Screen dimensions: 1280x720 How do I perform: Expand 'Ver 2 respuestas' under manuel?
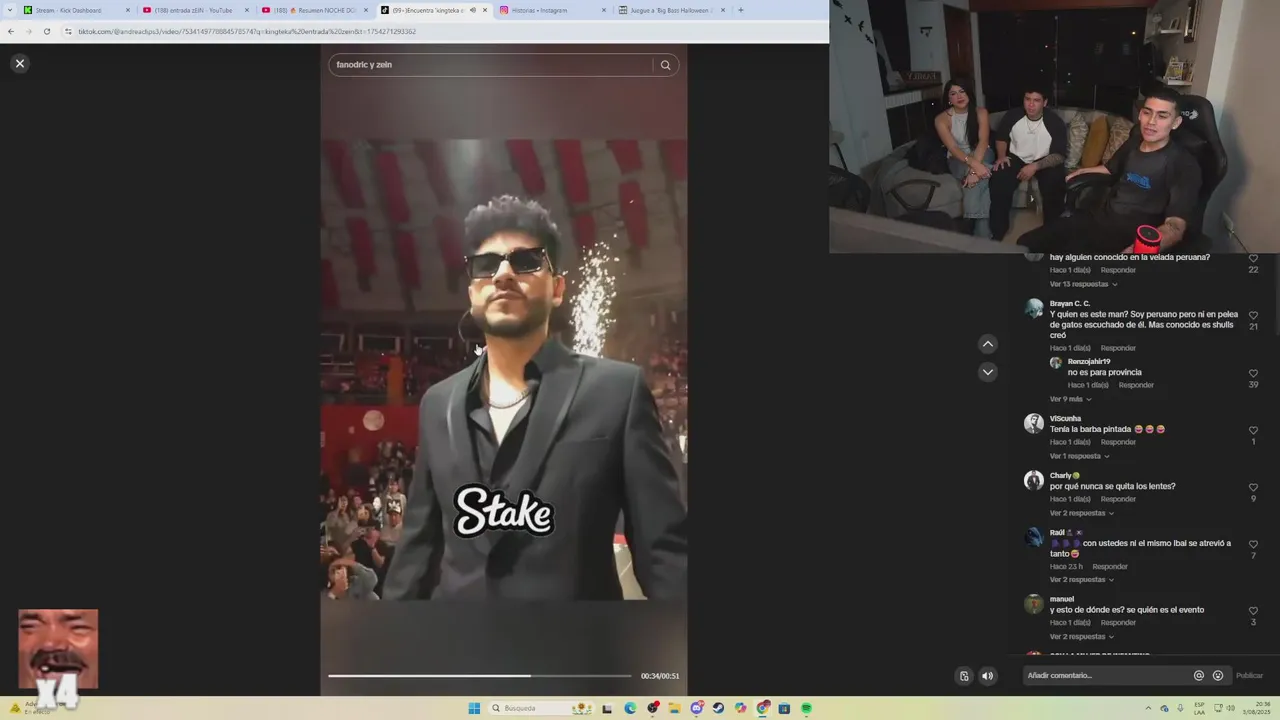tap(1081, 637)
